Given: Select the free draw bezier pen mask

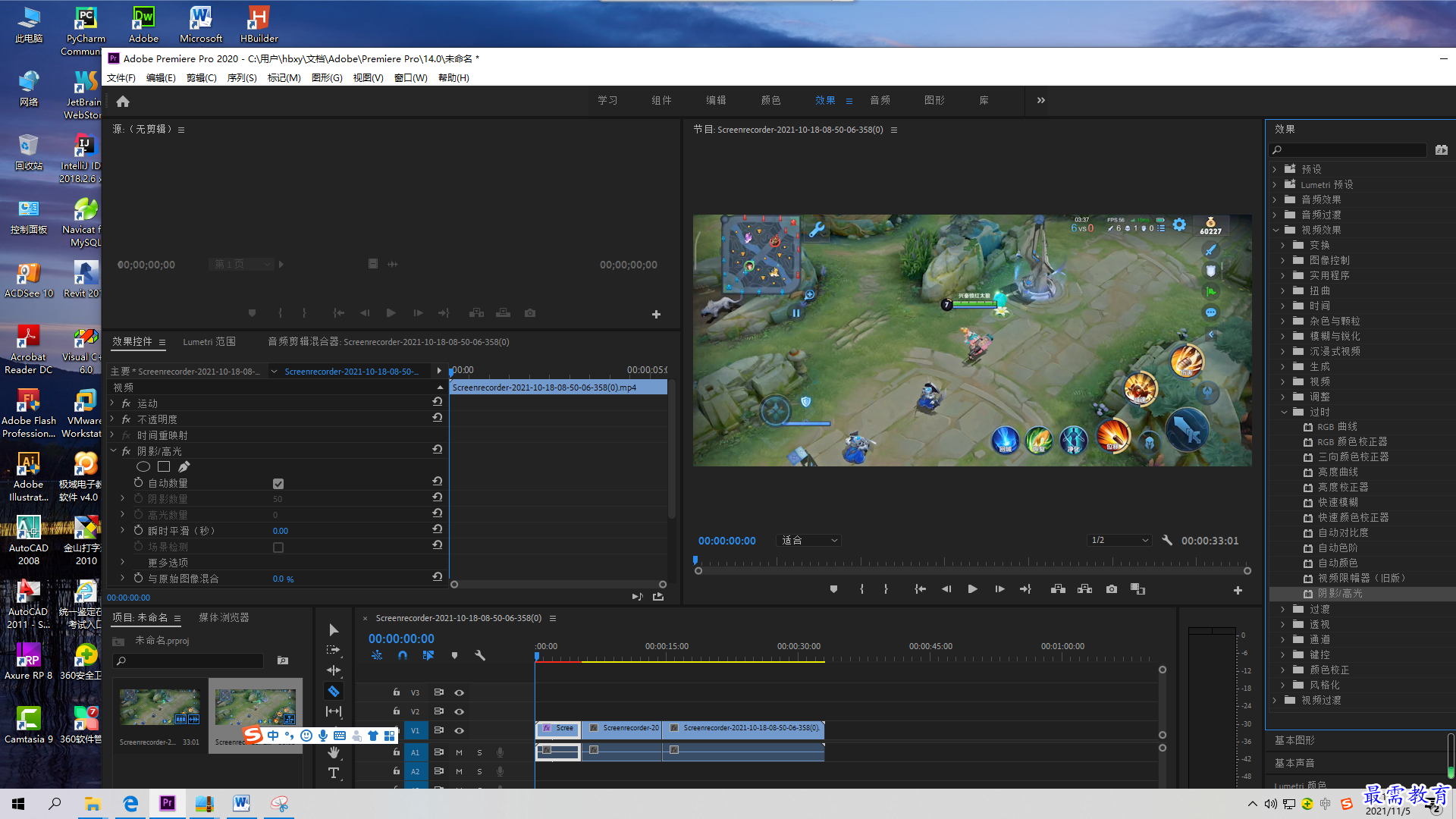Looking at the screenshot, I should (184, 467).
